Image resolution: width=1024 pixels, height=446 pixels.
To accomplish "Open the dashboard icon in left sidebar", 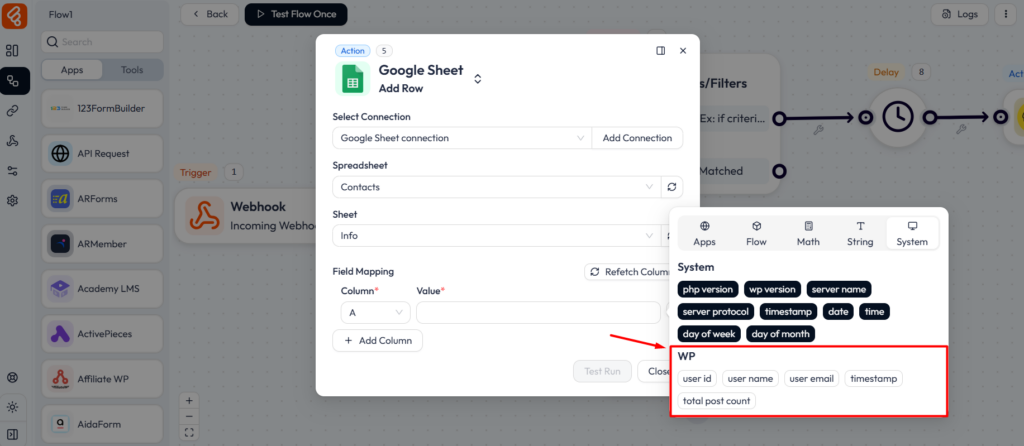I will [12, 51].
